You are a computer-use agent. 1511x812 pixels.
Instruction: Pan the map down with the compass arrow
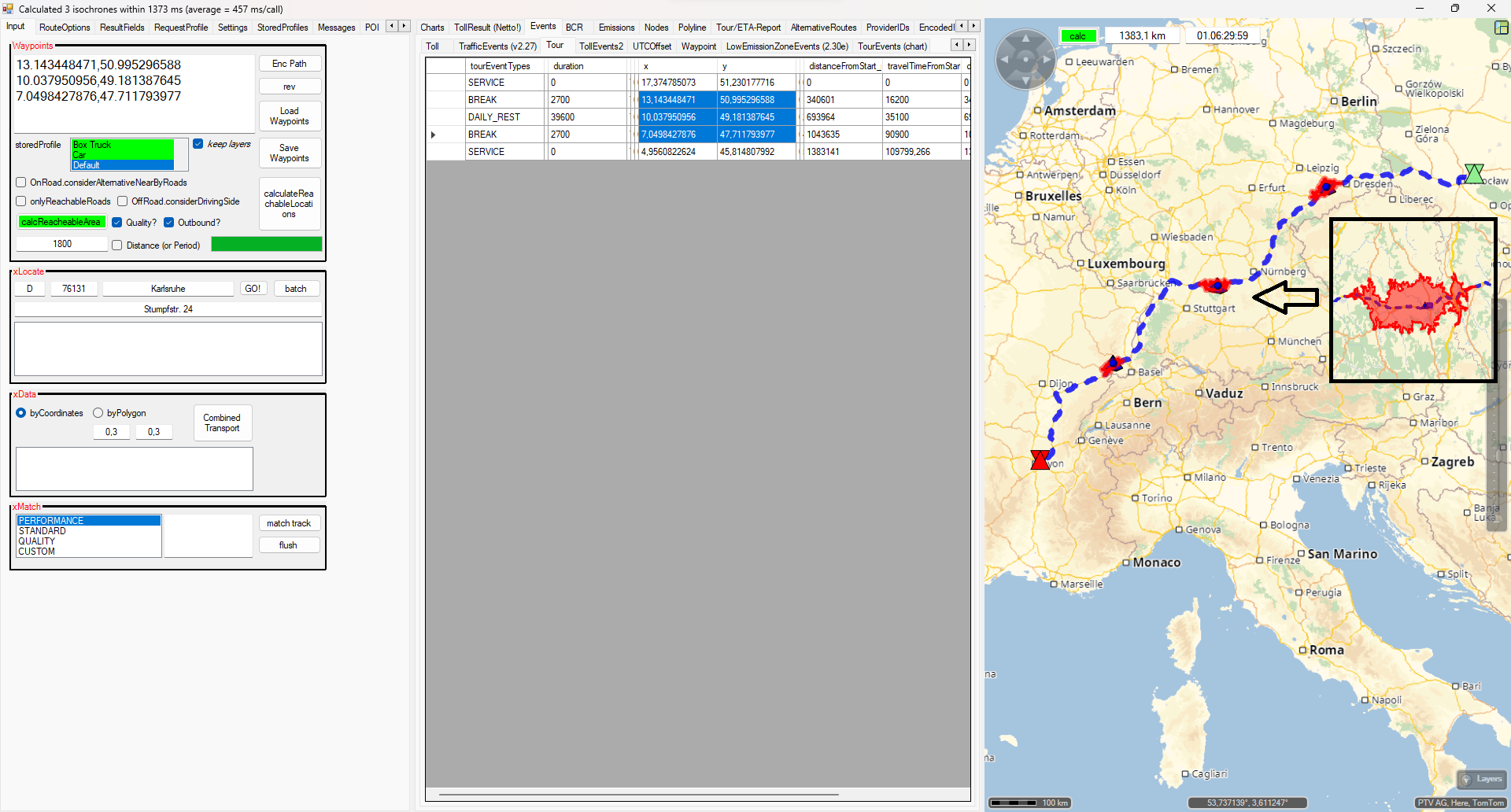[1025, 79]
